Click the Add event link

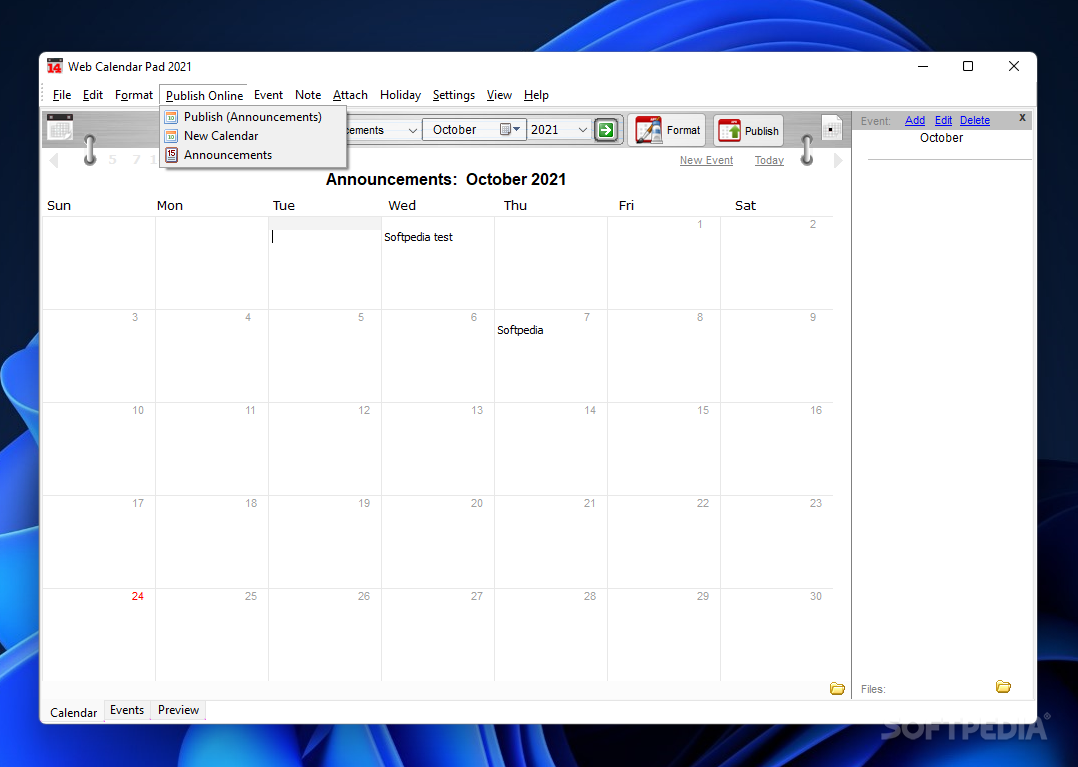914,120
